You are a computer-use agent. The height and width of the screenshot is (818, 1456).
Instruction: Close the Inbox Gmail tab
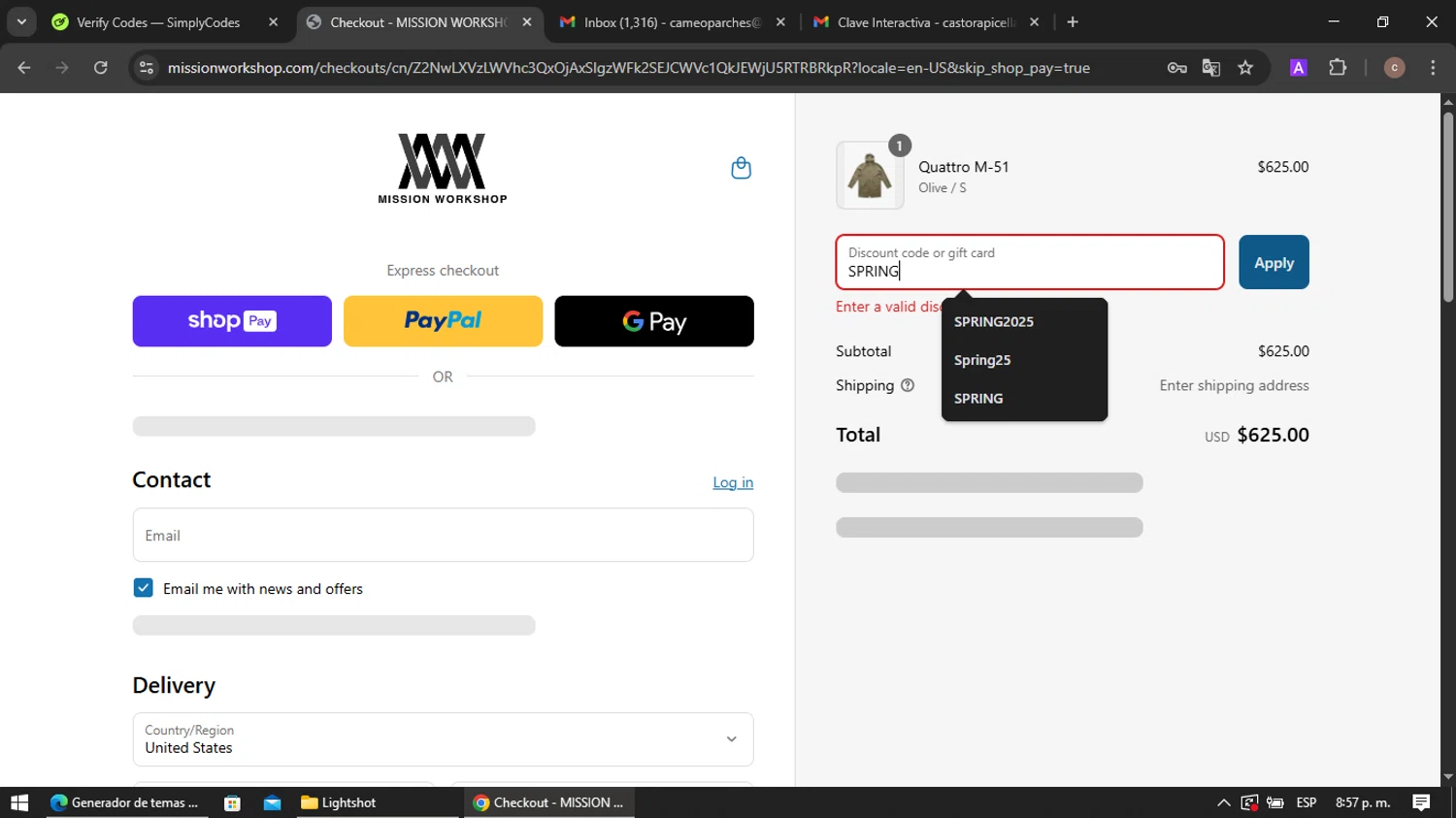click(780, 22)
